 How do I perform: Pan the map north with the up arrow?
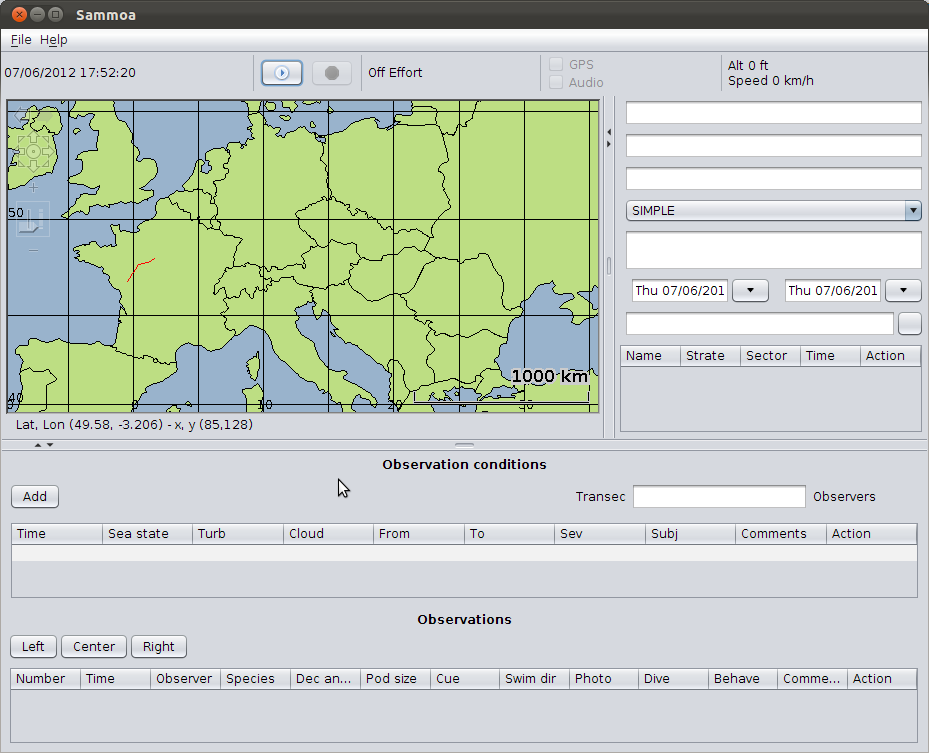[34, 137]
